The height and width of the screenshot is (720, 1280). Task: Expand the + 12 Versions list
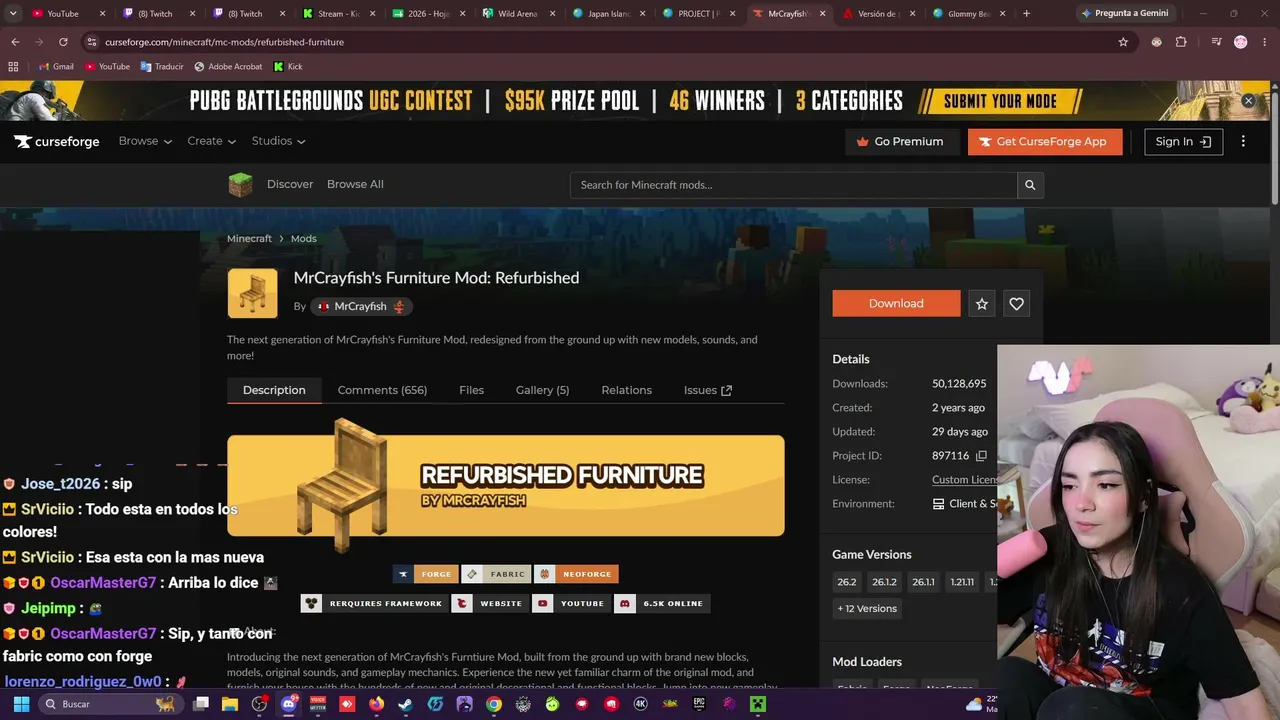[x=867, y=608]
